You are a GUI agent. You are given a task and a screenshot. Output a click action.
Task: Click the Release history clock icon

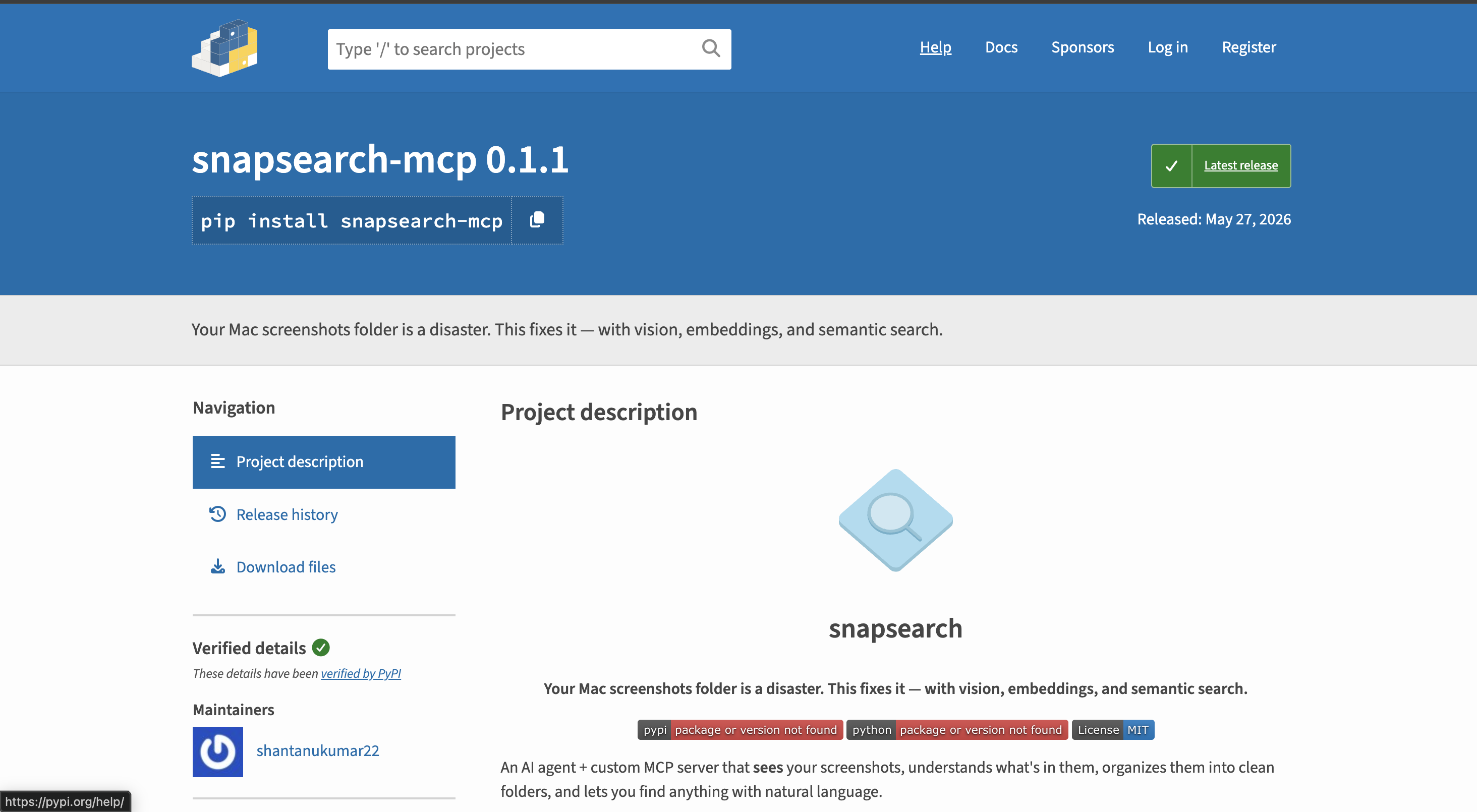click(x=217, y=514)
